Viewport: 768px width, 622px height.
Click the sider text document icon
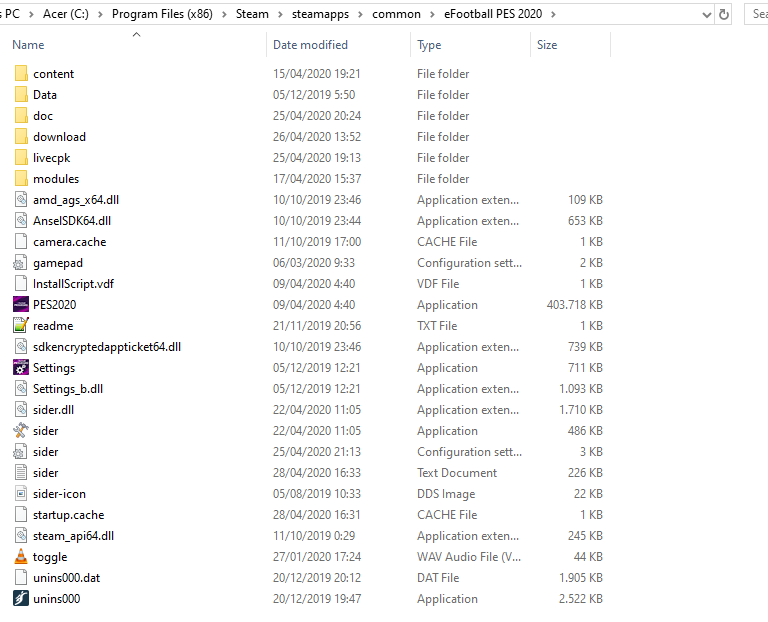(21, 473)
